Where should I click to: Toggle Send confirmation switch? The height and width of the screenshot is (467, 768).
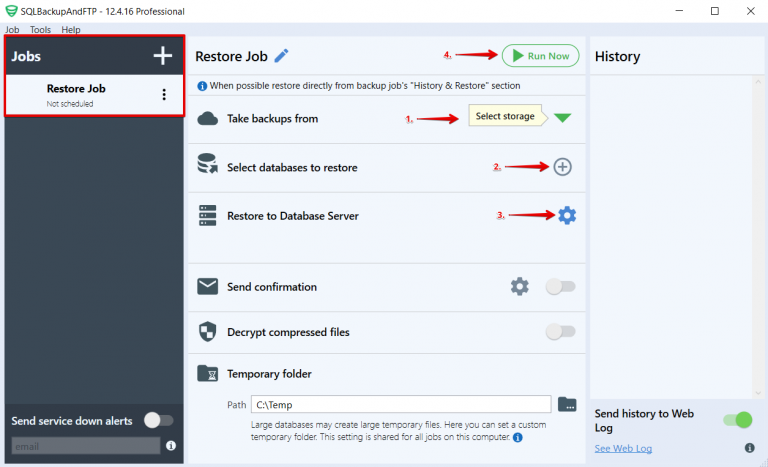click(x=560, y=287)
